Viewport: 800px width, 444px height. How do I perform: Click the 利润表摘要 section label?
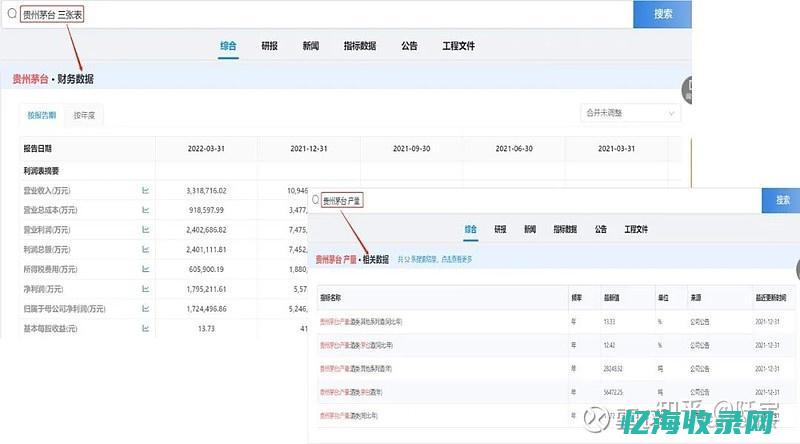41,171
